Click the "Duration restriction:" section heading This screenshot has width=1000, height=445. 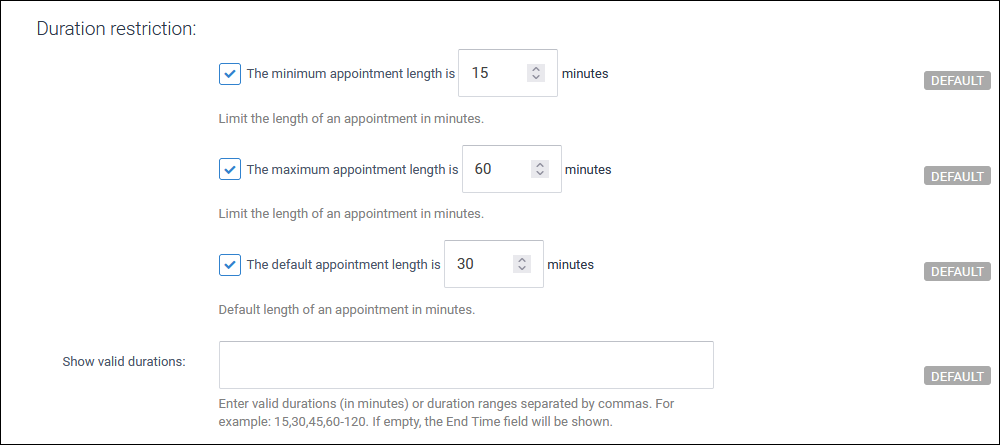point(116,28)
